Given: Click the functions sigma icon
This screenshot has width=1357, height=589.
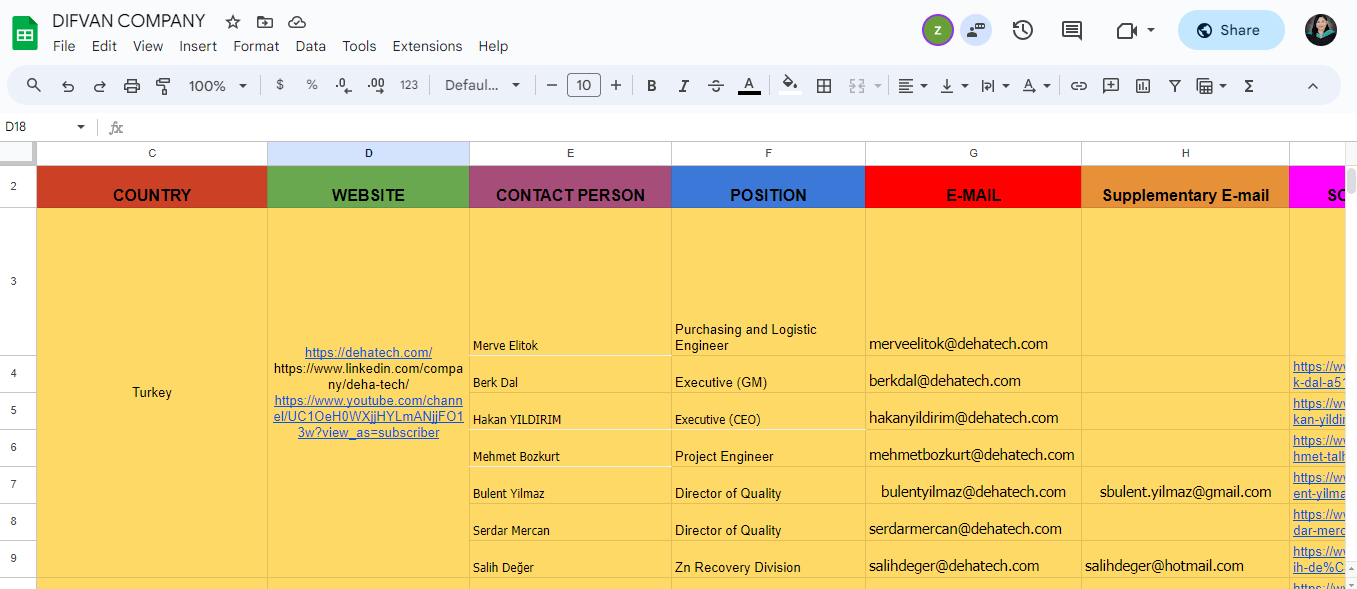Looking at the screenshot, I should pos(1248,86).
